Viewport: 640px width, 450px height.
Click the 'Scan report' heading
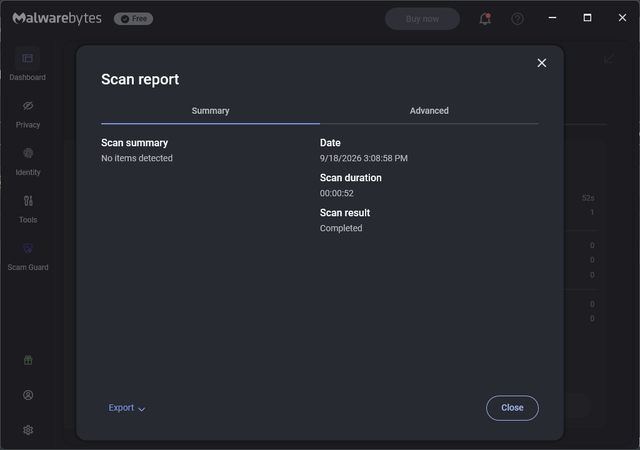140,79
